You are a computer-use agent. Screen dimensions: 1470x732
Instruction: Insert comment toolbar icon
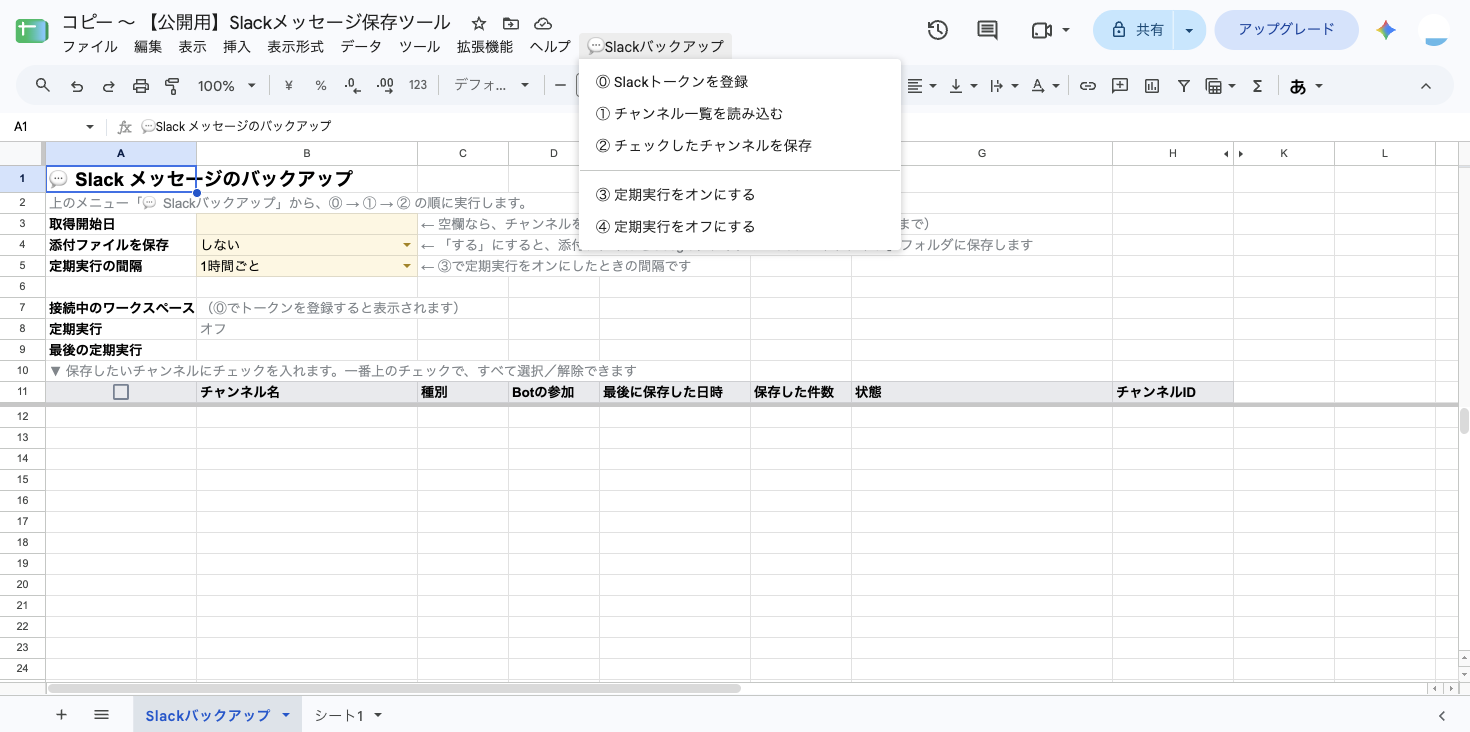[x=1120, y=86]
